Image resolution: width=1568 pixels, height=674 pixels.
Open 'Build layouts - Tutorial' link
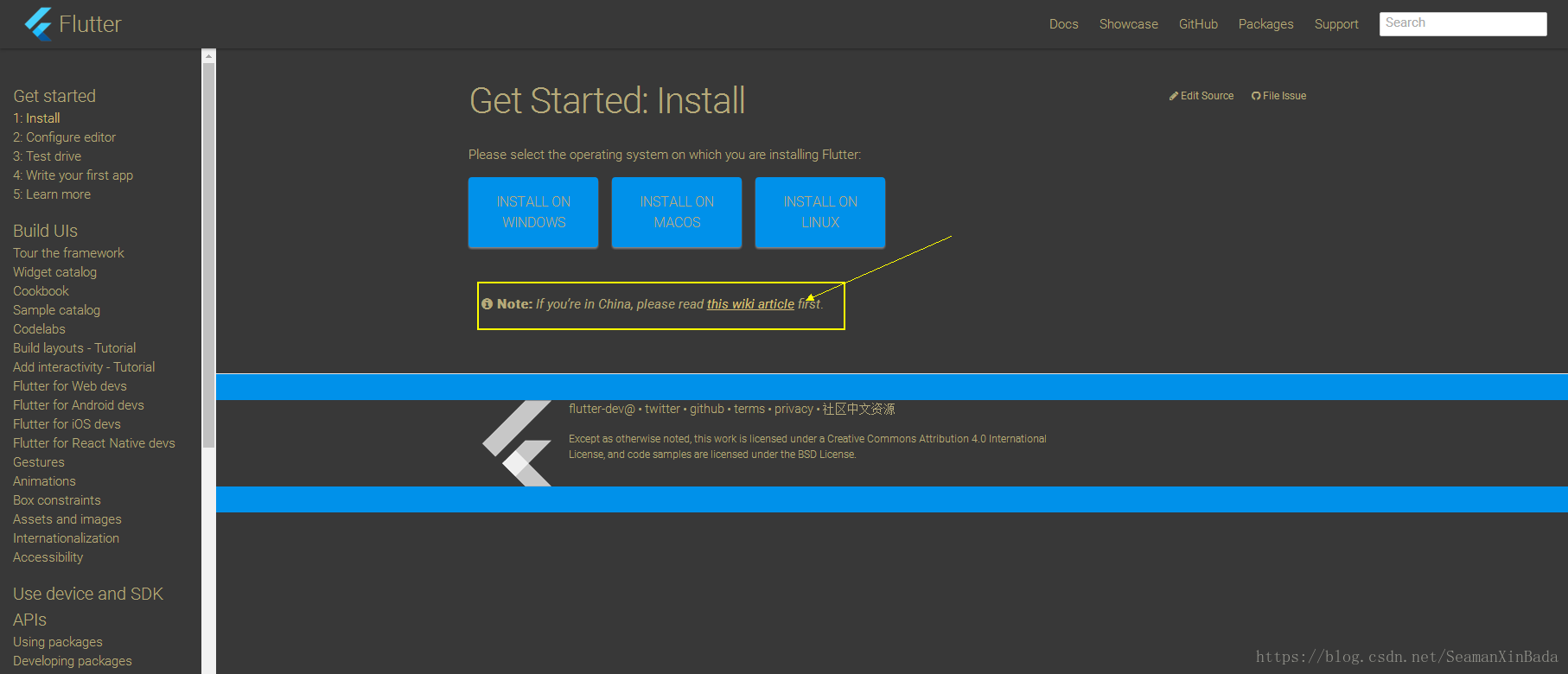[74, 348]
